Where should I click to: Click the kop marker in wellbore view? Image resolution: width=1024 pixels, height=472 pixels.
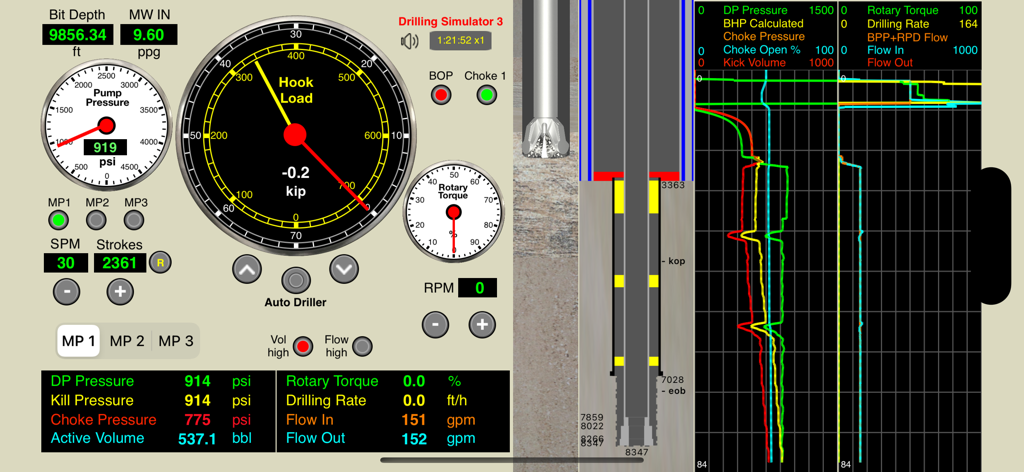[x=671, y=261]
